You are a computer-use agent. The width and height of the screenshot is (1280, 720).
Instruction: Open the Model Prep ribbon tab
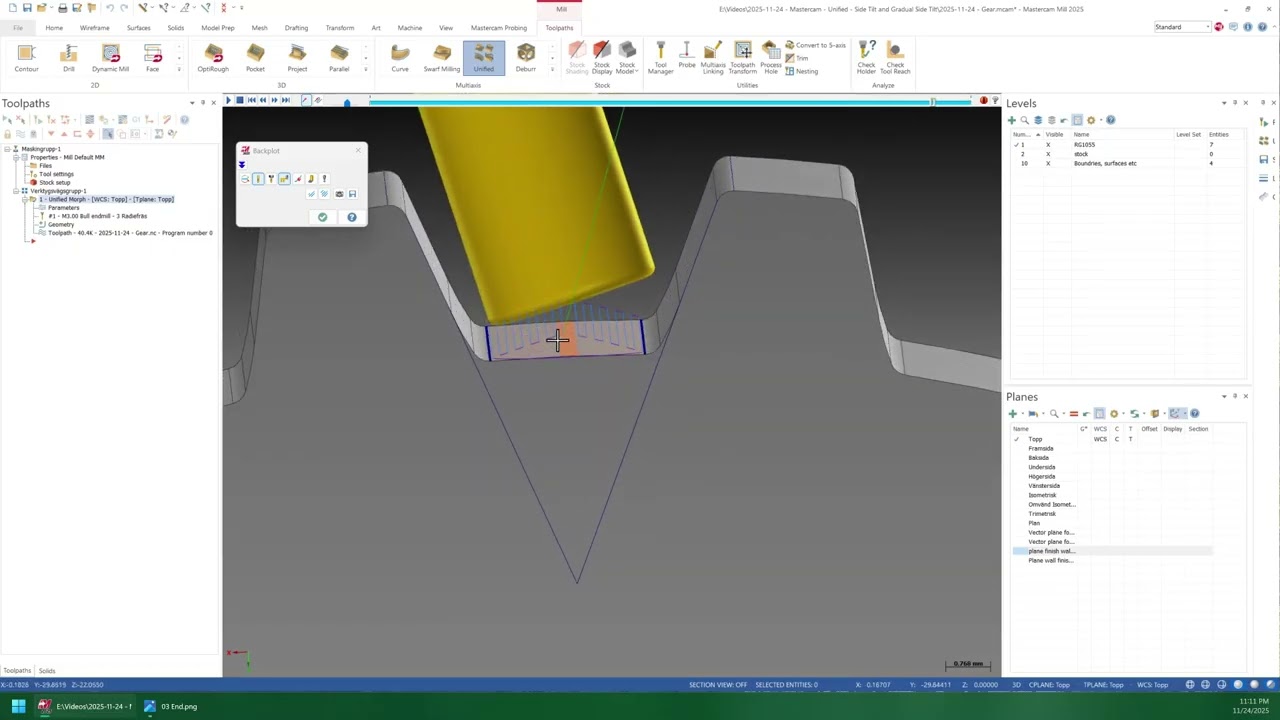[x=217, y=27]
